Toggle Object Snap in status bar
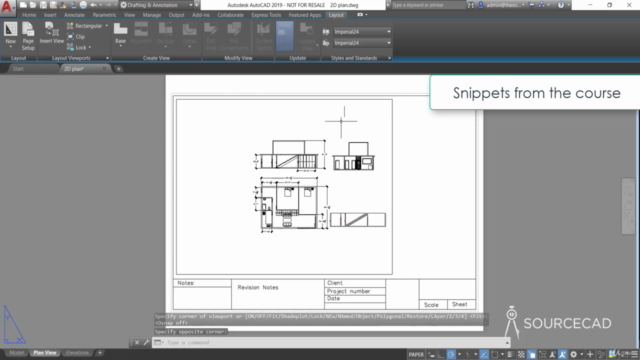 click(x=494, y=354)
